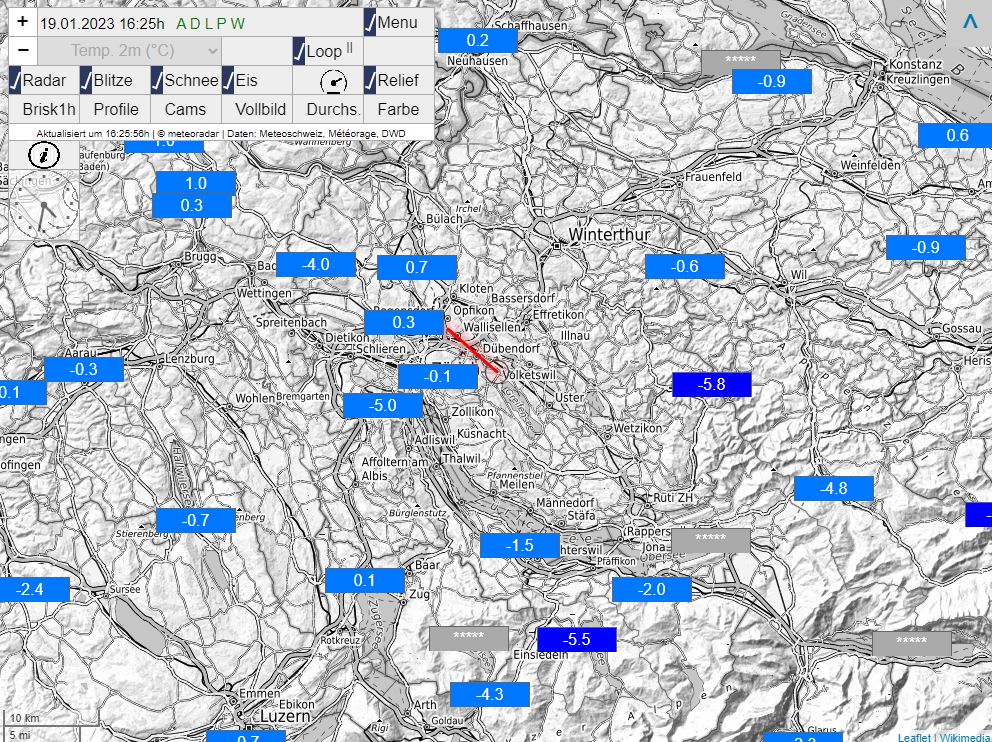Select the -4.8 temperature label
Screen dimensions: 992x742
(x=834, y=488)
